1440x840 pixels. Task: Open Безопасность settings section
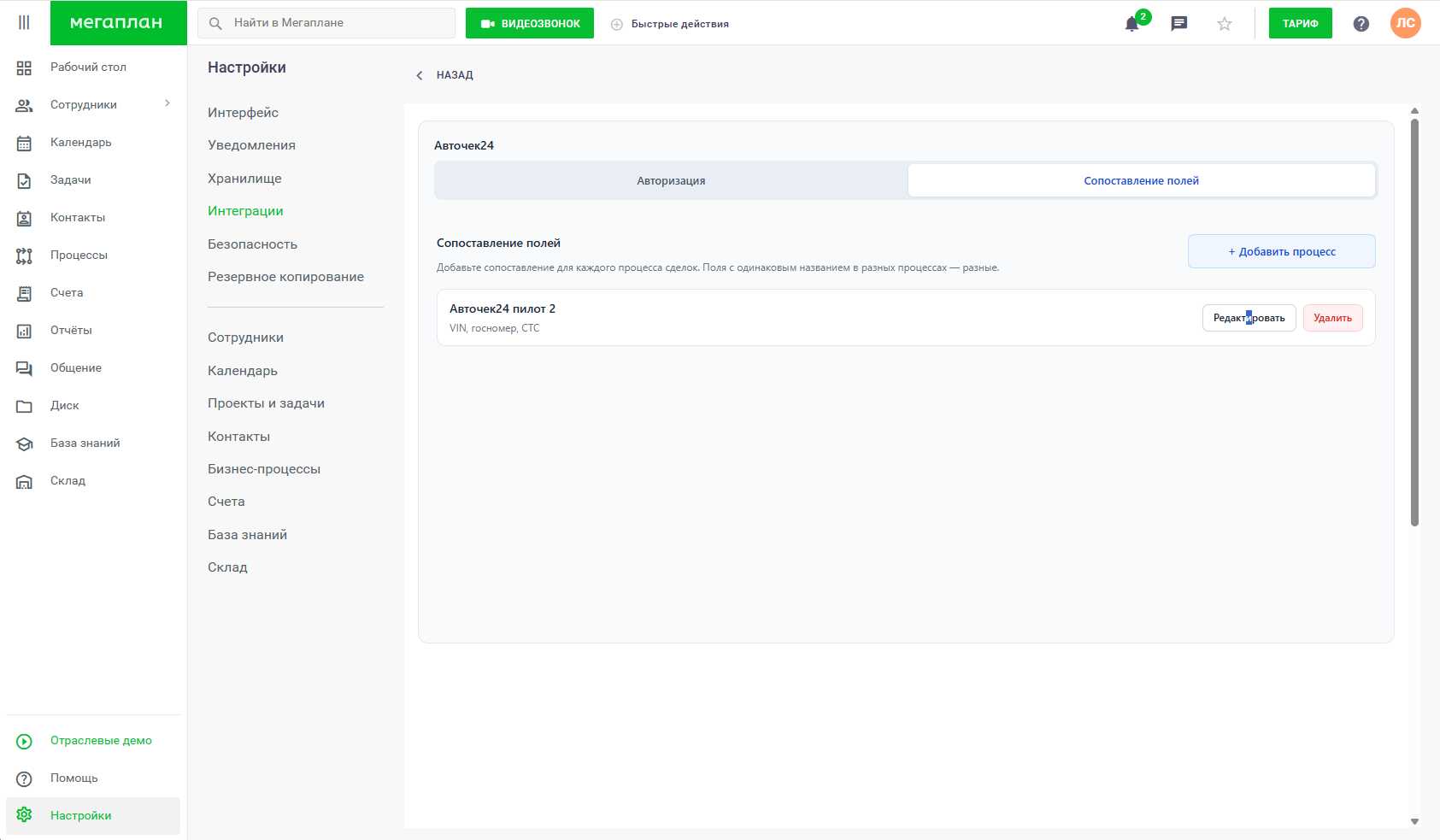[252, 244]
